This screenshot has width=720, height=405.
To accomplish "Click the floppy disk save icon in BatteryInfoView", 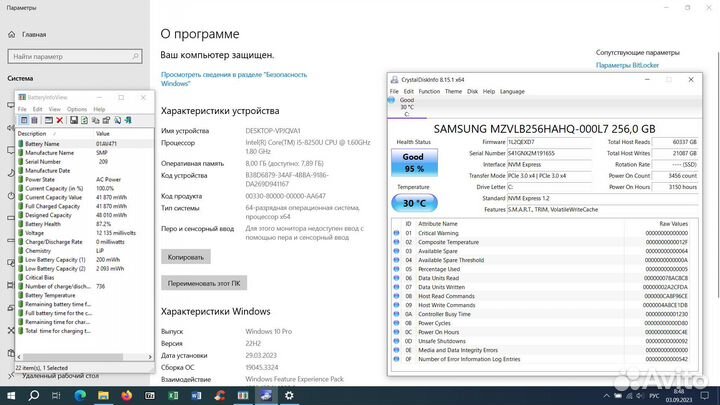I will [x=73, y=120].
